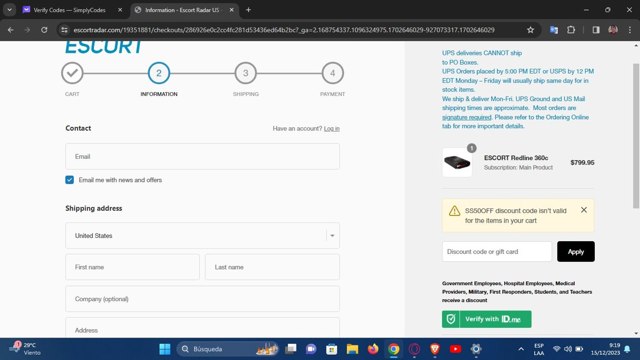Viewport: 640px width, 360px height.
Task: Open YouTube app from taskbar
Action: 456,349
